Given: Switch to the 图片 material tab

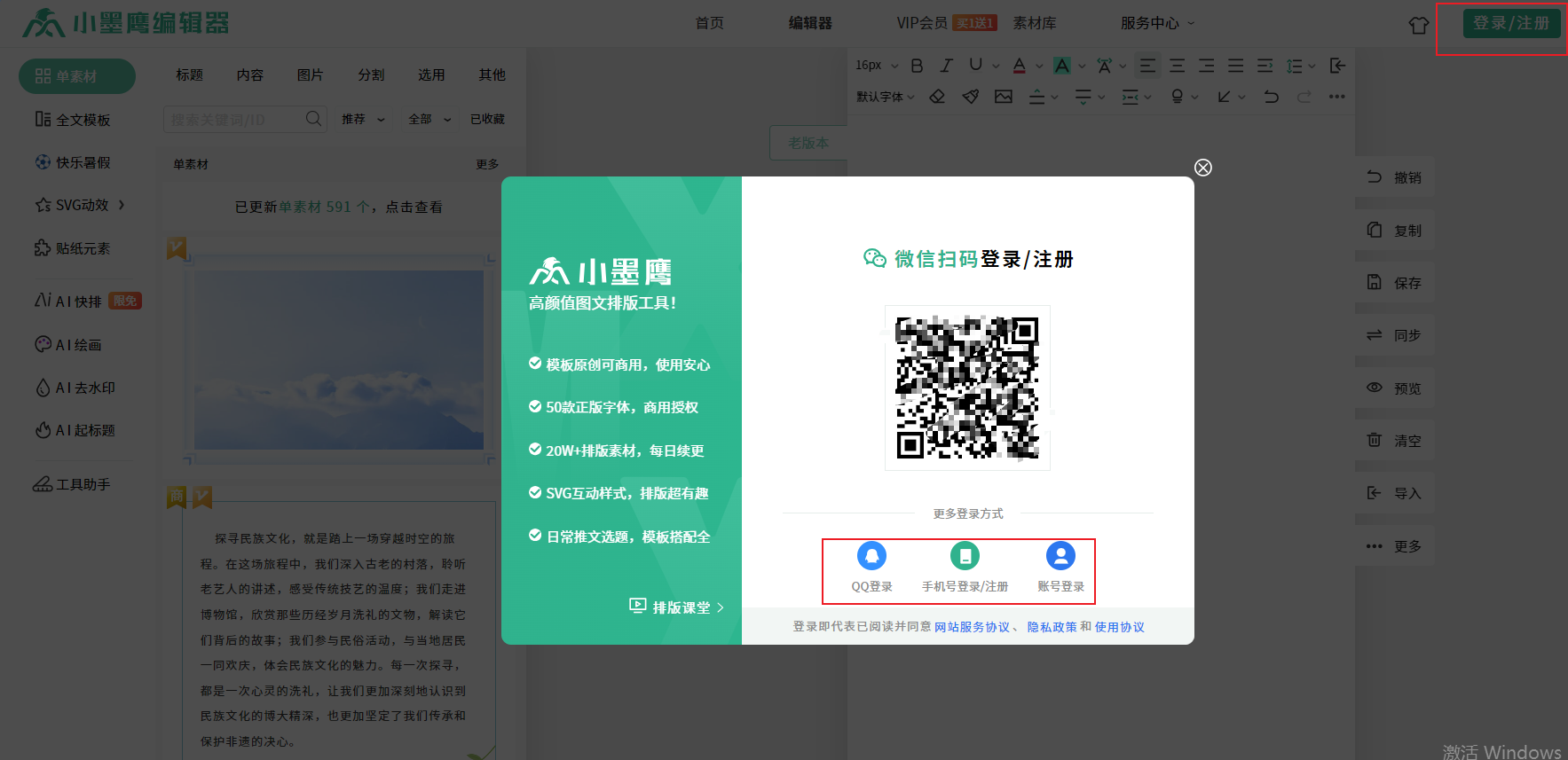Looking at the screenshot, I should click(310, 74).
